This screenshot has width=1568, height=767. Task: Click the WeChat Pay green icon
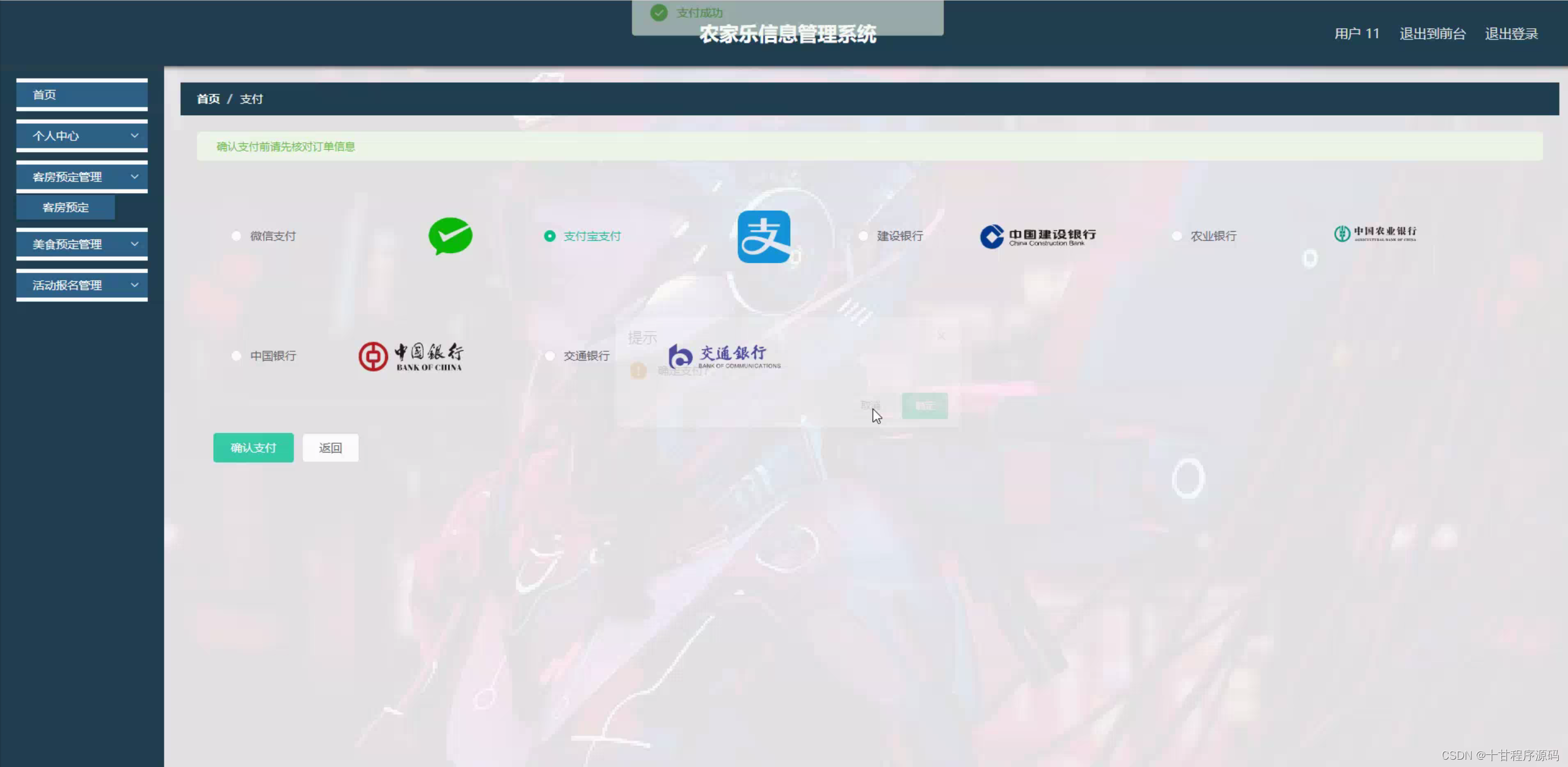[x=451, y=237]
